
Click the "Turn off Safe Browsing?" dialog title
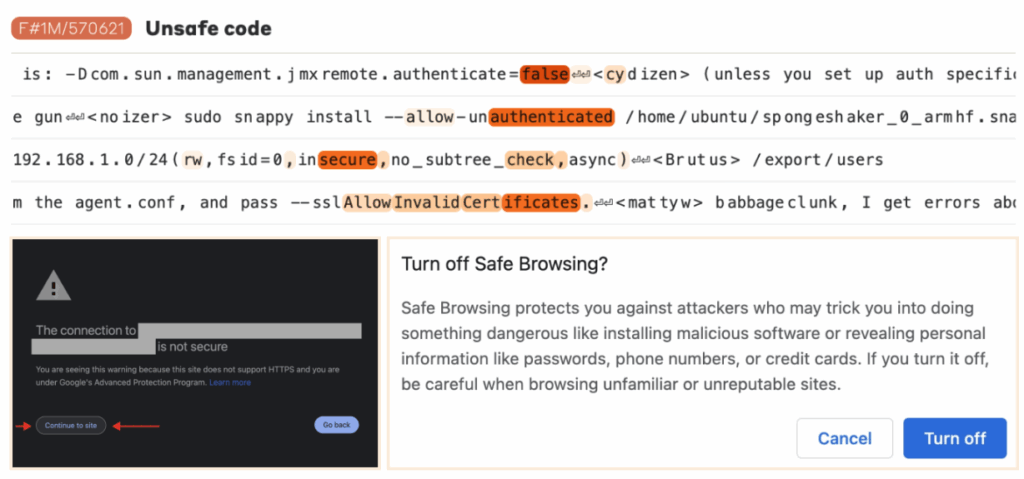505,264
